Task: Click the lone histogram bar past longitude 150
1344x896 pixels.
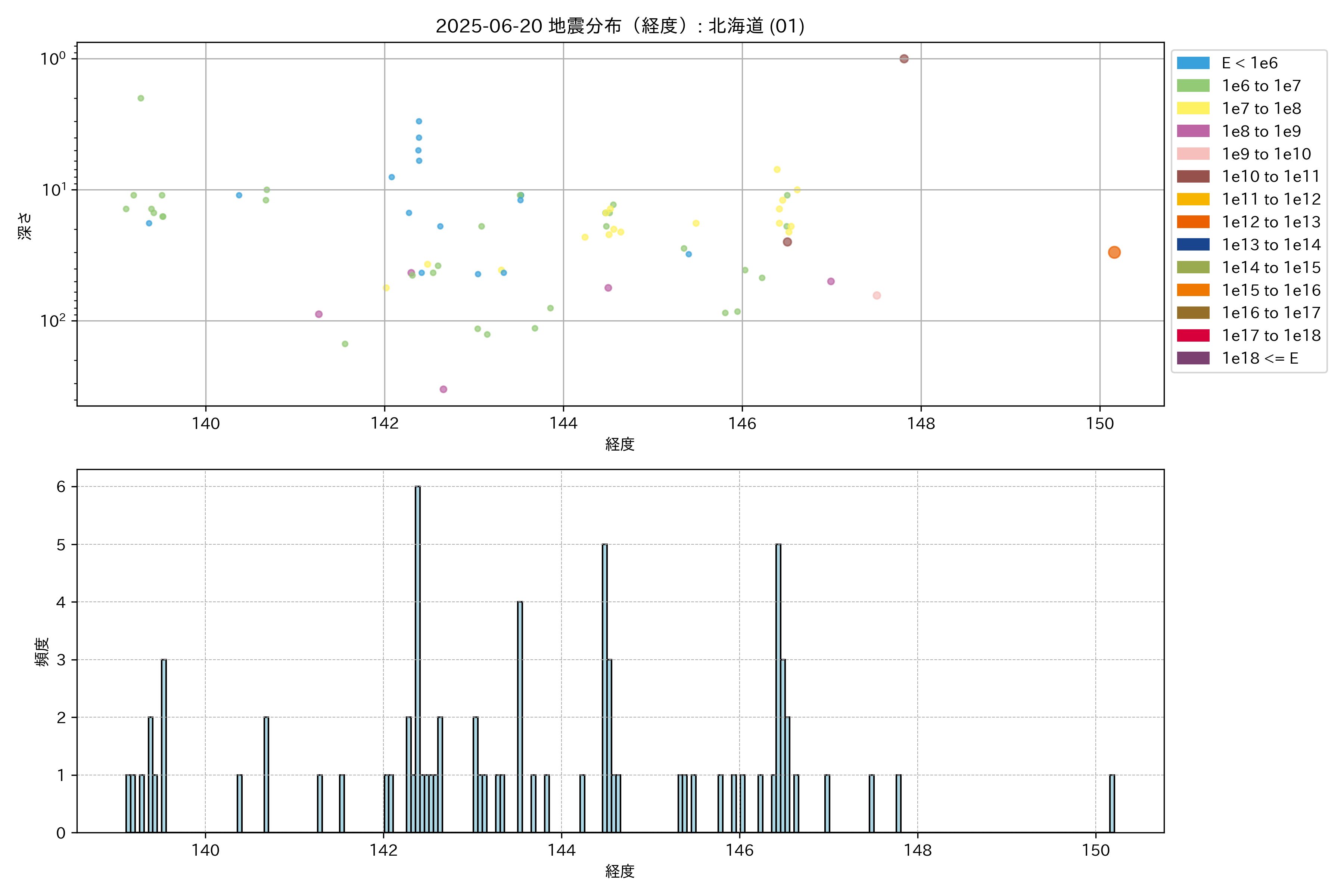Action: 1111,803
